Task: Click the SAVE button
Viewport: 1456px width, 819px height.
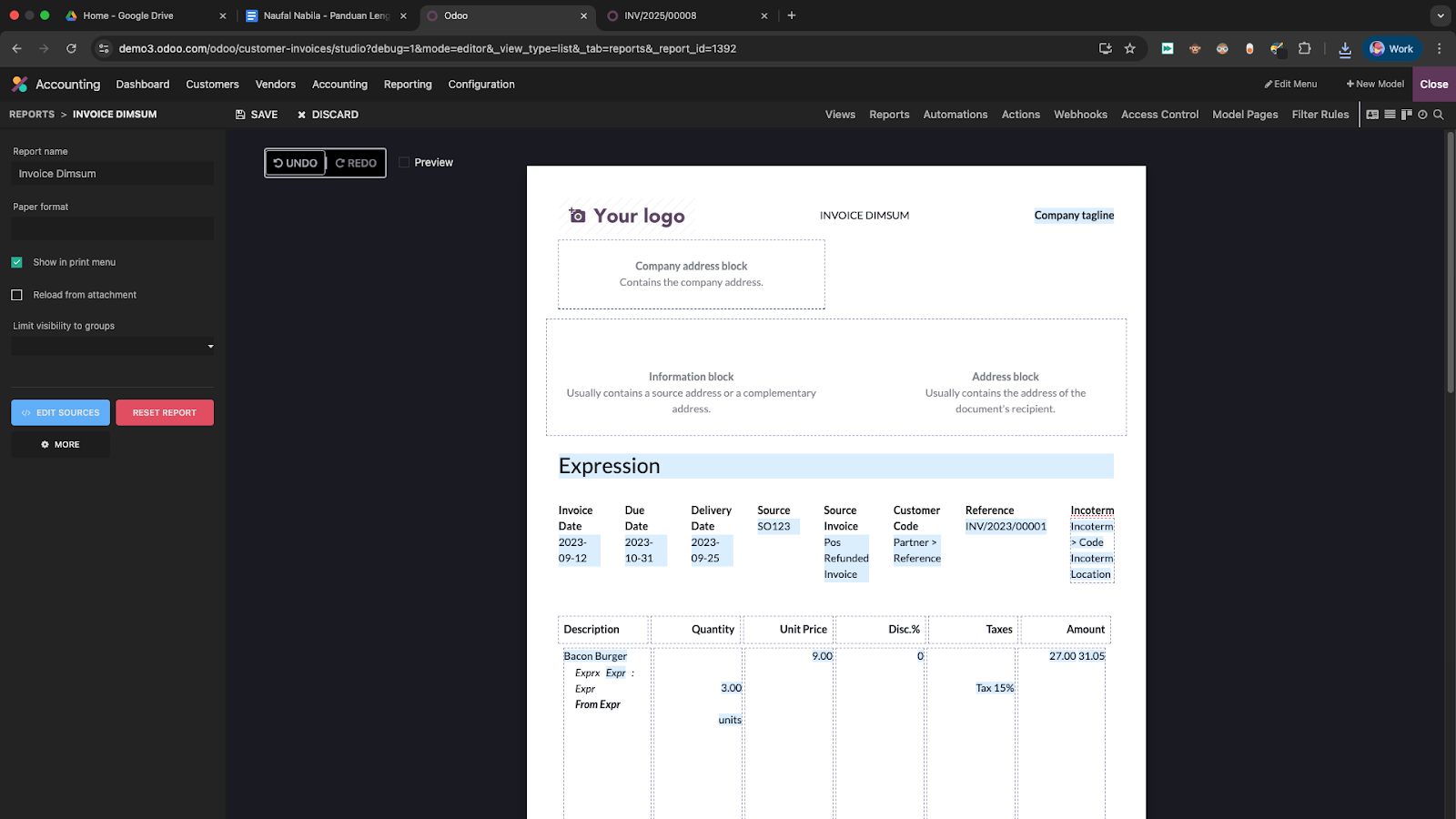Action: pyautogui.click(x=257, y=115)
